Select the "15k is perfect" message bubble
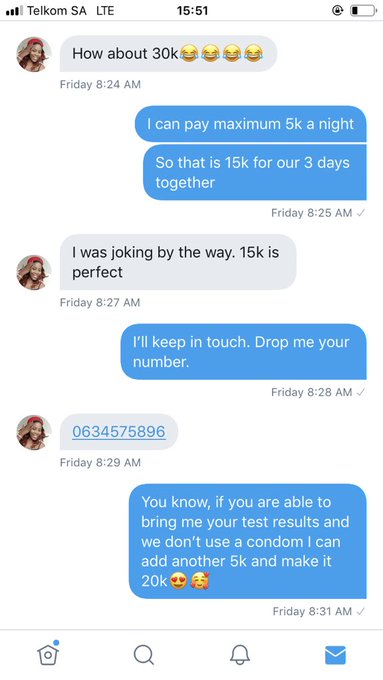Screen dimensions: 383x680 click(x=178, y=262)
